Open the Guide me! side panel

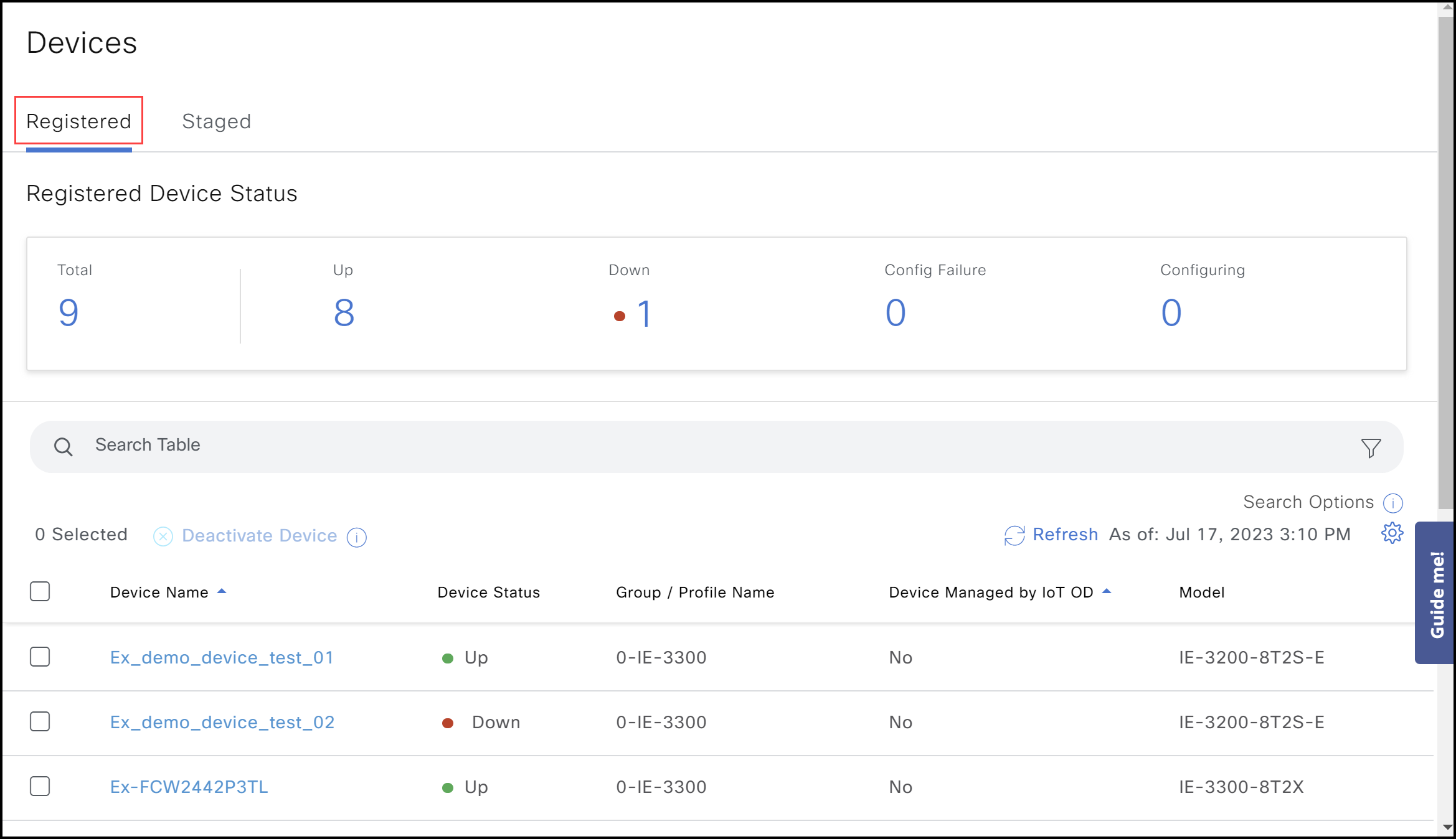(1437, 591)
